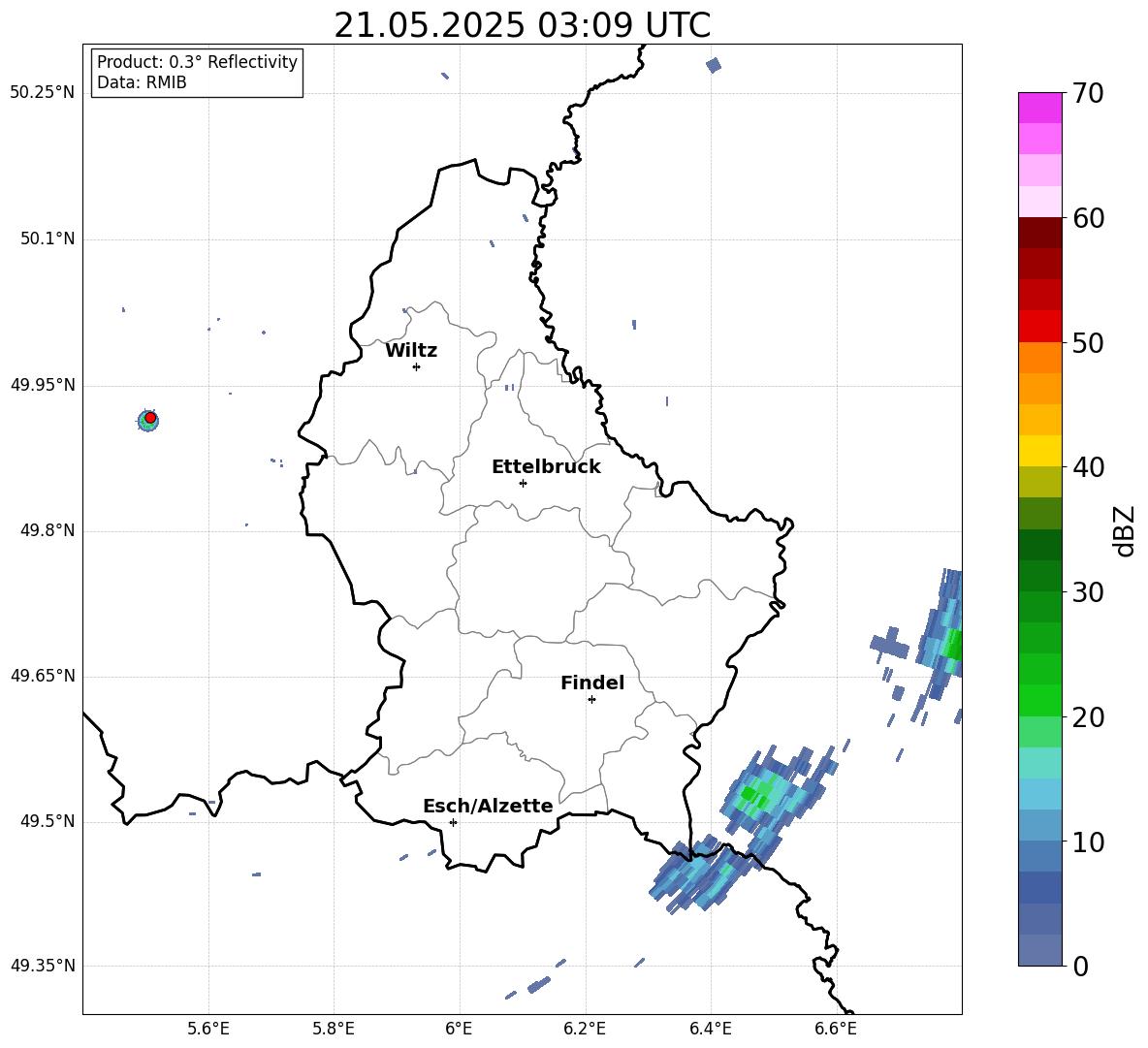Viewport: 1148px width, 1048px height.
Task: Click the small blue echo at the top near 6.4°E
Action: (x=714, y=65)
